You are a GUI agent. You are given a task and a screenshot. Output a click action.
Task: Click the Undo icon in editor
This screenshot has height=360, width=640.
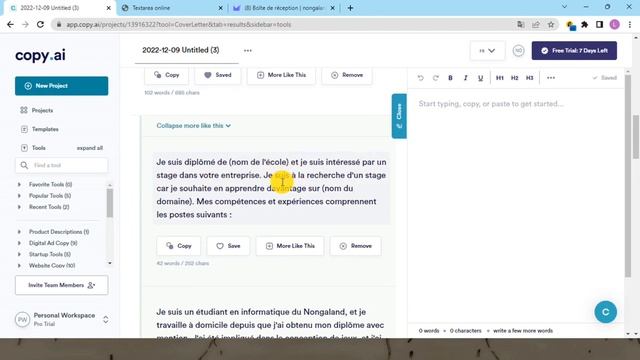pyautogui.click(x=420, y=78)
